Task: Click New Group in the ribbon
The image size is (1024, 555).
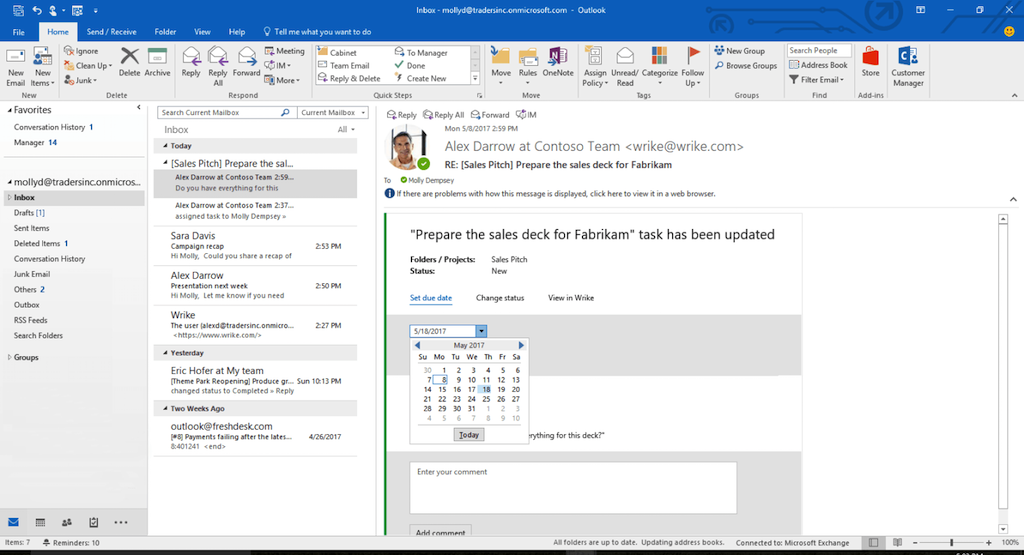Action: (x=739, y=50)
